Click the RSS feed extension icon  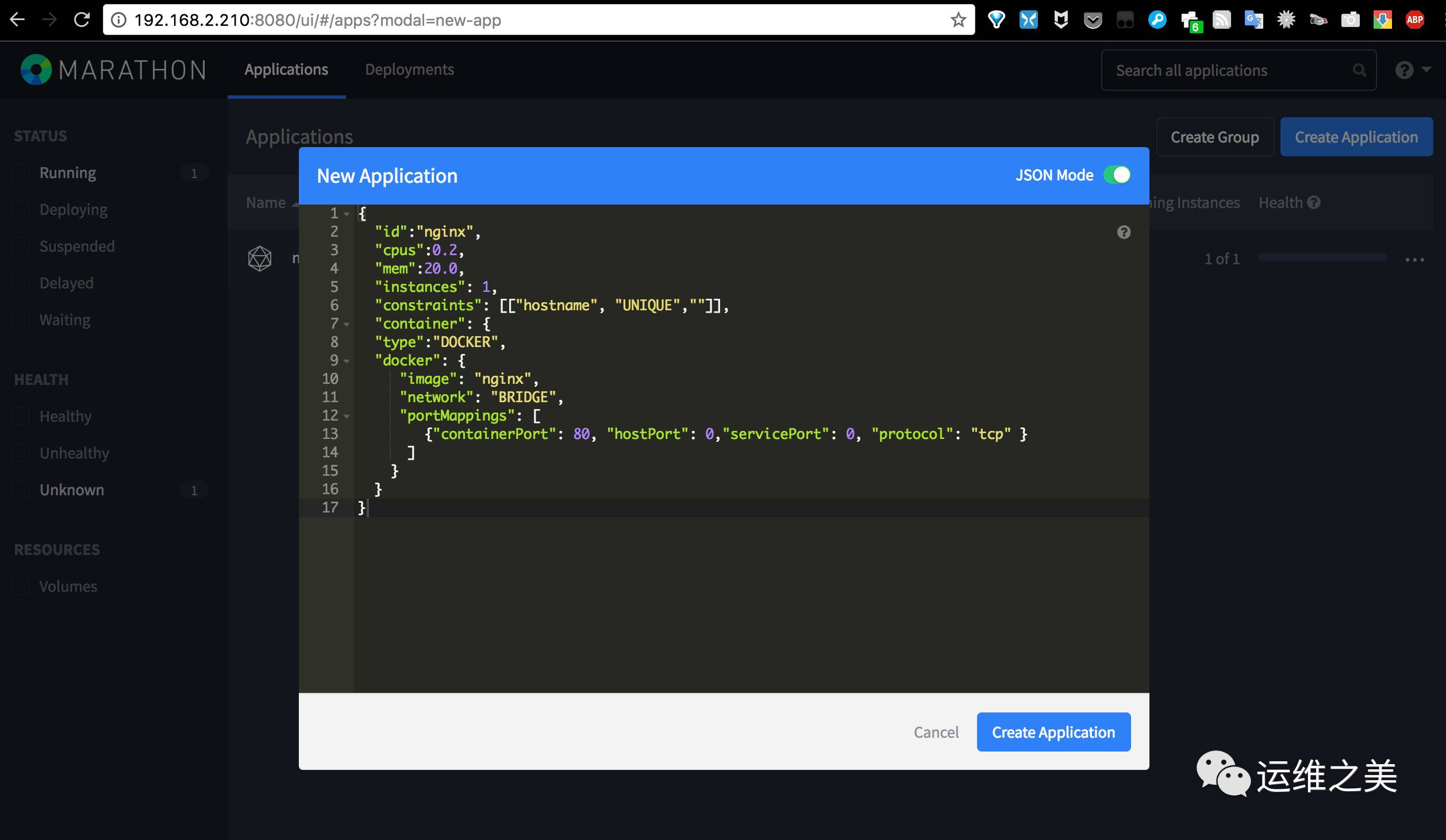point(1221,20)
